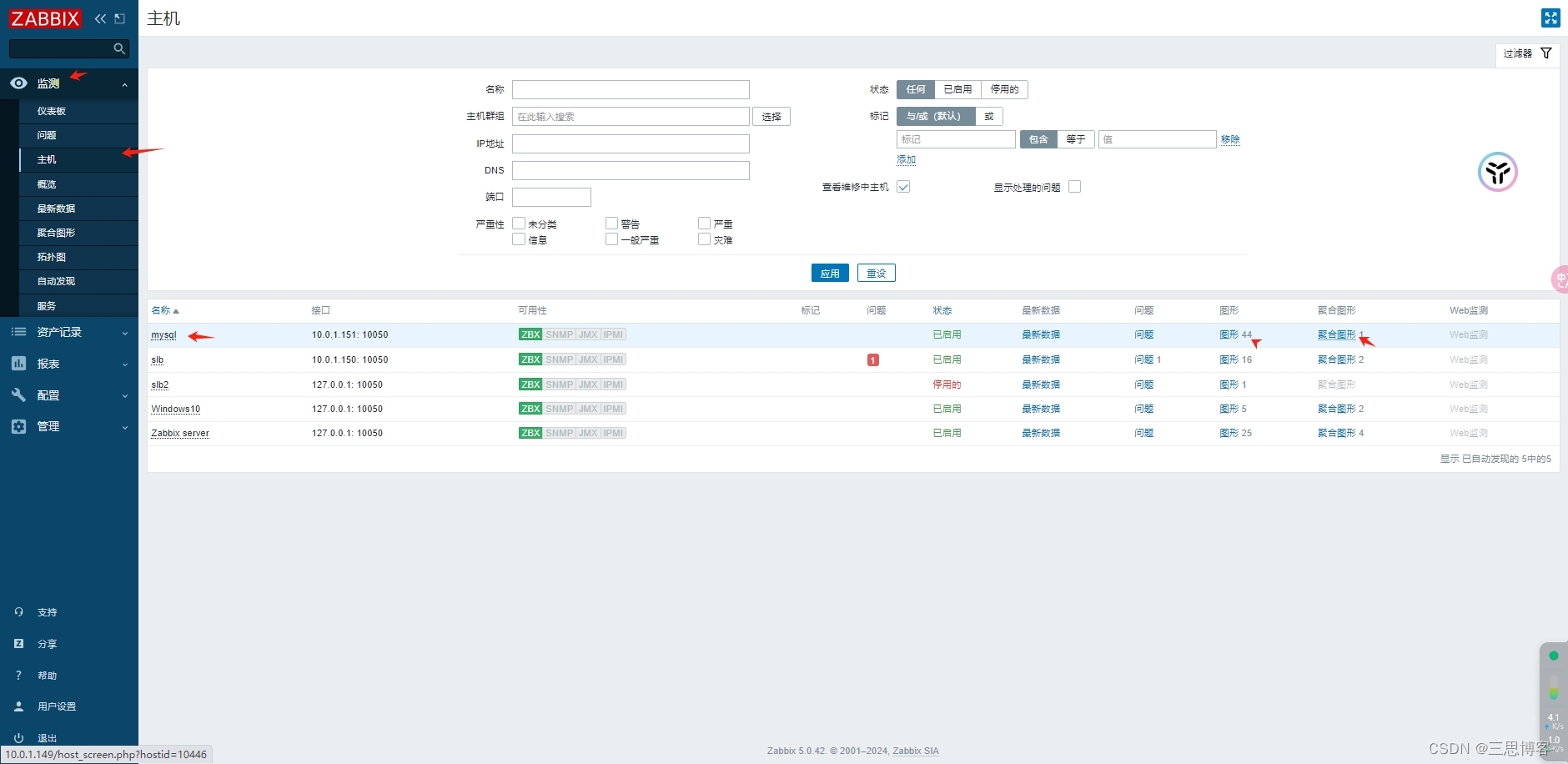Click the ZBX badge for slb2 host
The image size is (1568, 764).
coord(530,385)
